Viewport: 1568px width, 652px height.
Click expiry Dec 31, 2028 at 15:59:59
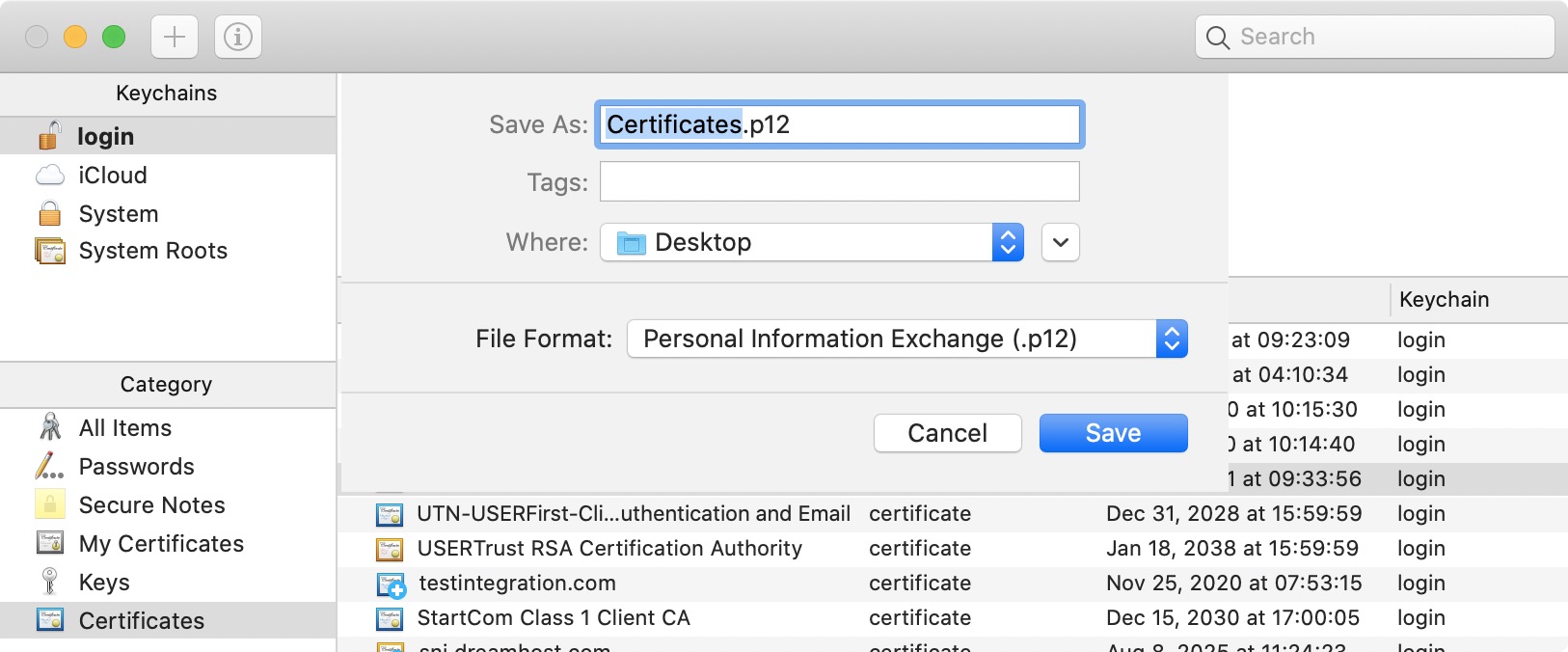1234,514
